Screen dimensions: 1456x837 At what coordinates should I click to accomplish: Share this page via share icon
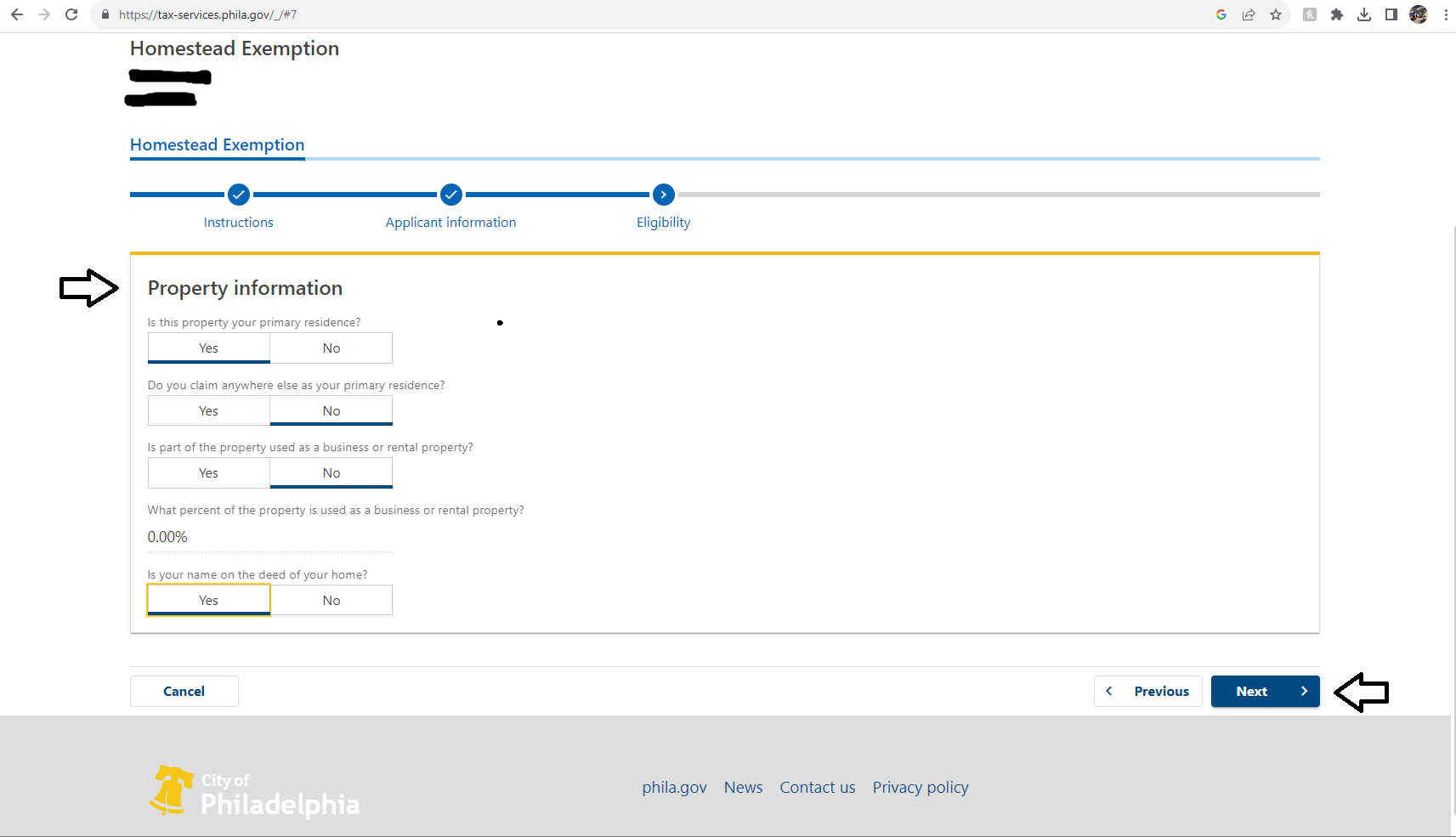[1249, 14]
